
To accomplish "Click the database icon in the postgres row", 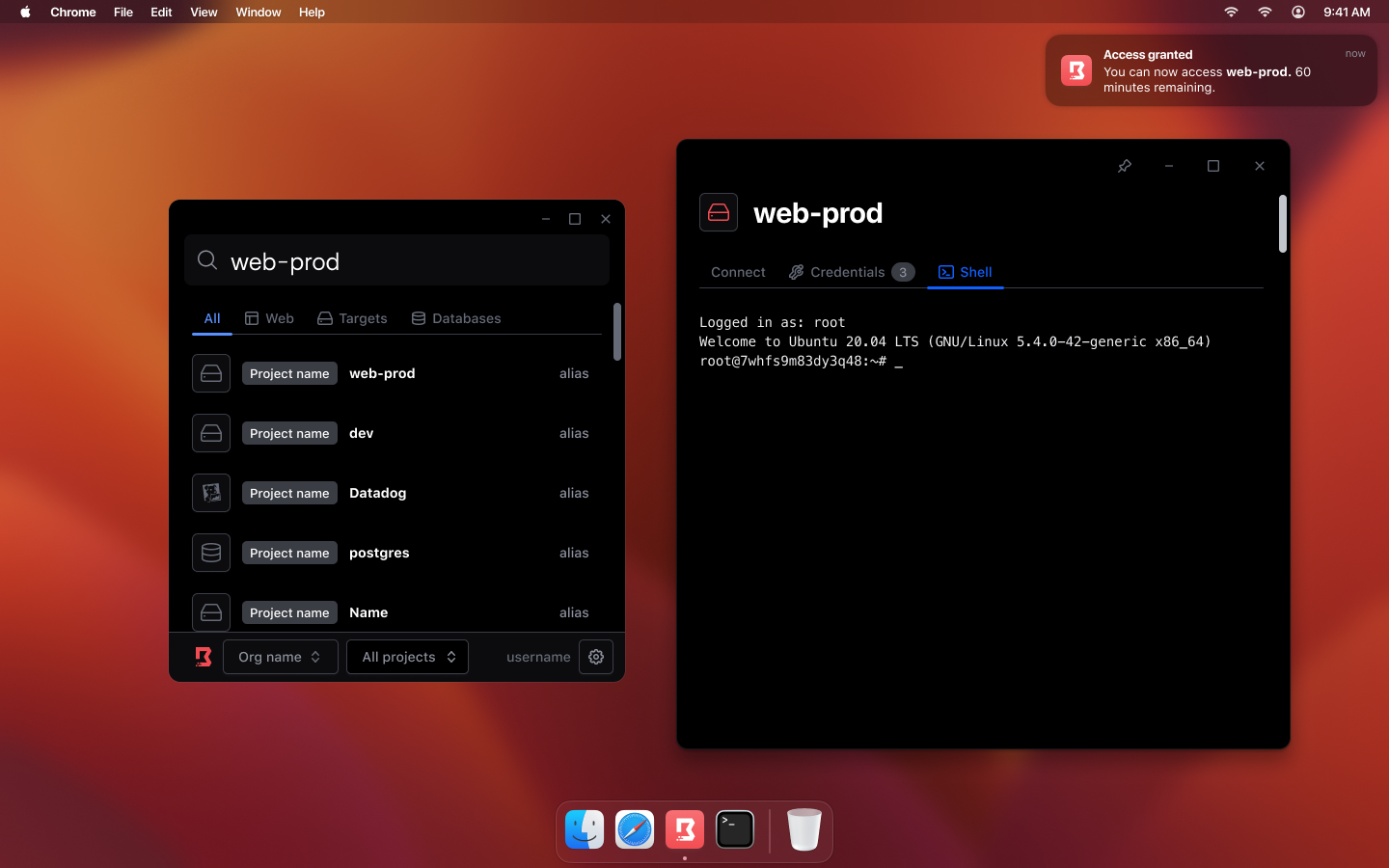I will click(211, 553).
